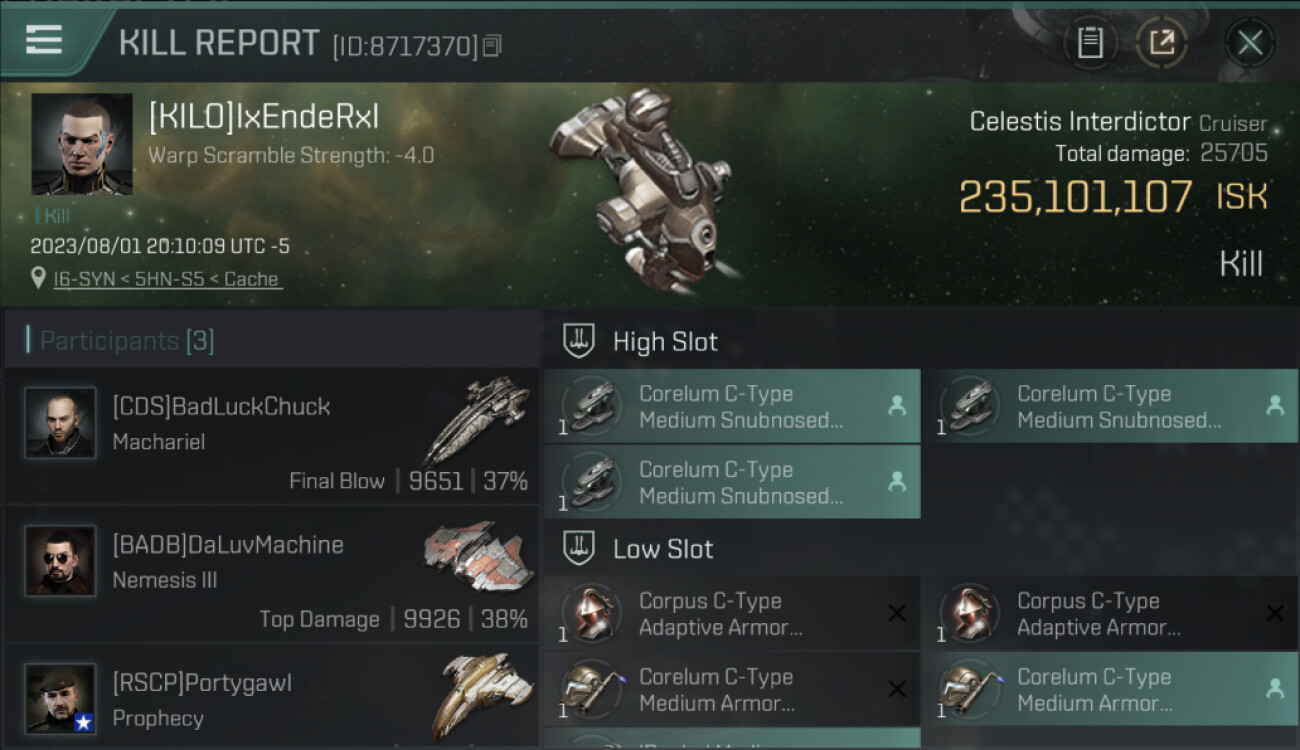The image size is (1300, 750).
Task: Select left Corpus C-Type Adaptive Armor module
Action: pos(732,613)
